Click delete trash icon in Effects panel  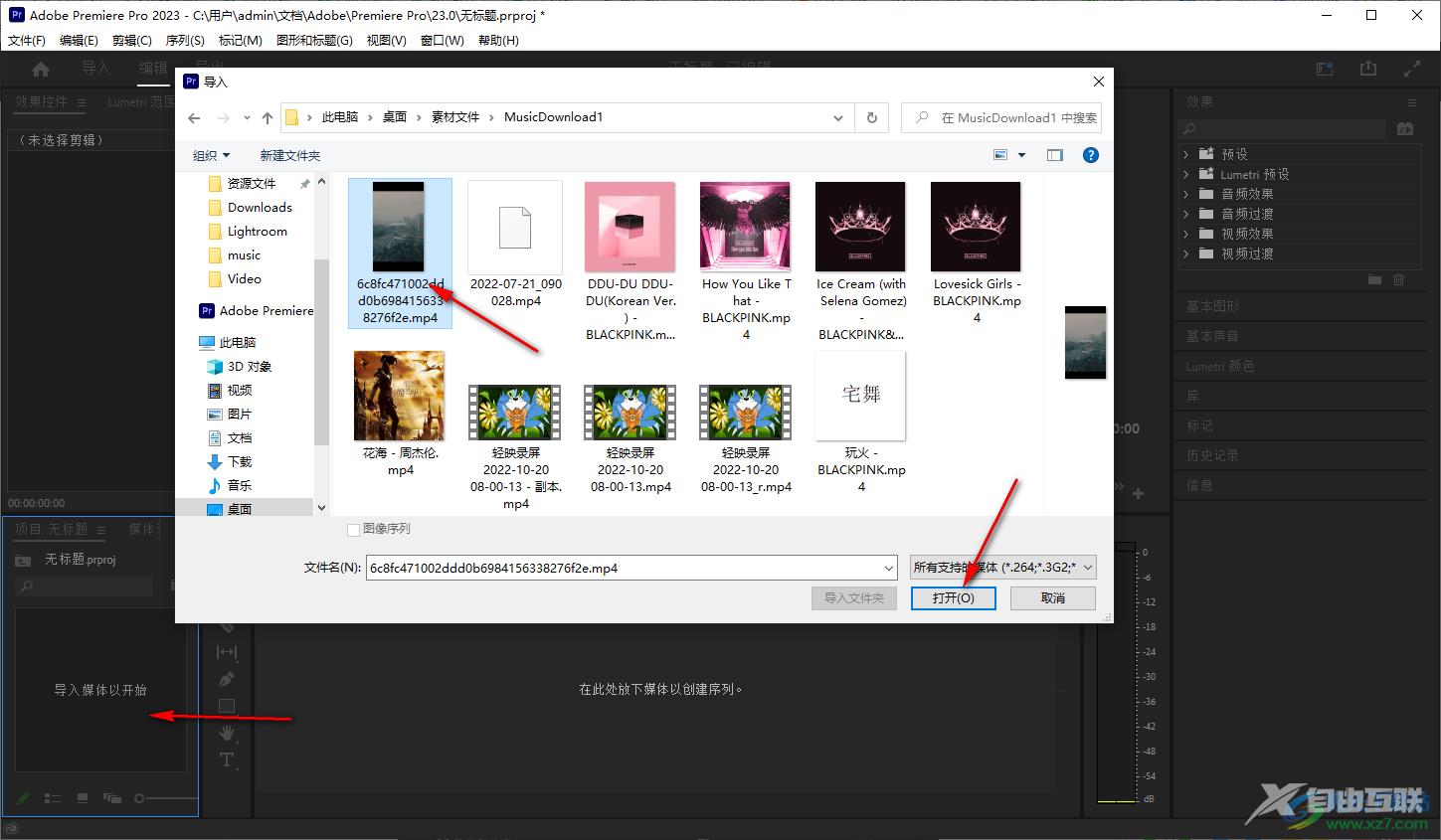coord(1399,280)
